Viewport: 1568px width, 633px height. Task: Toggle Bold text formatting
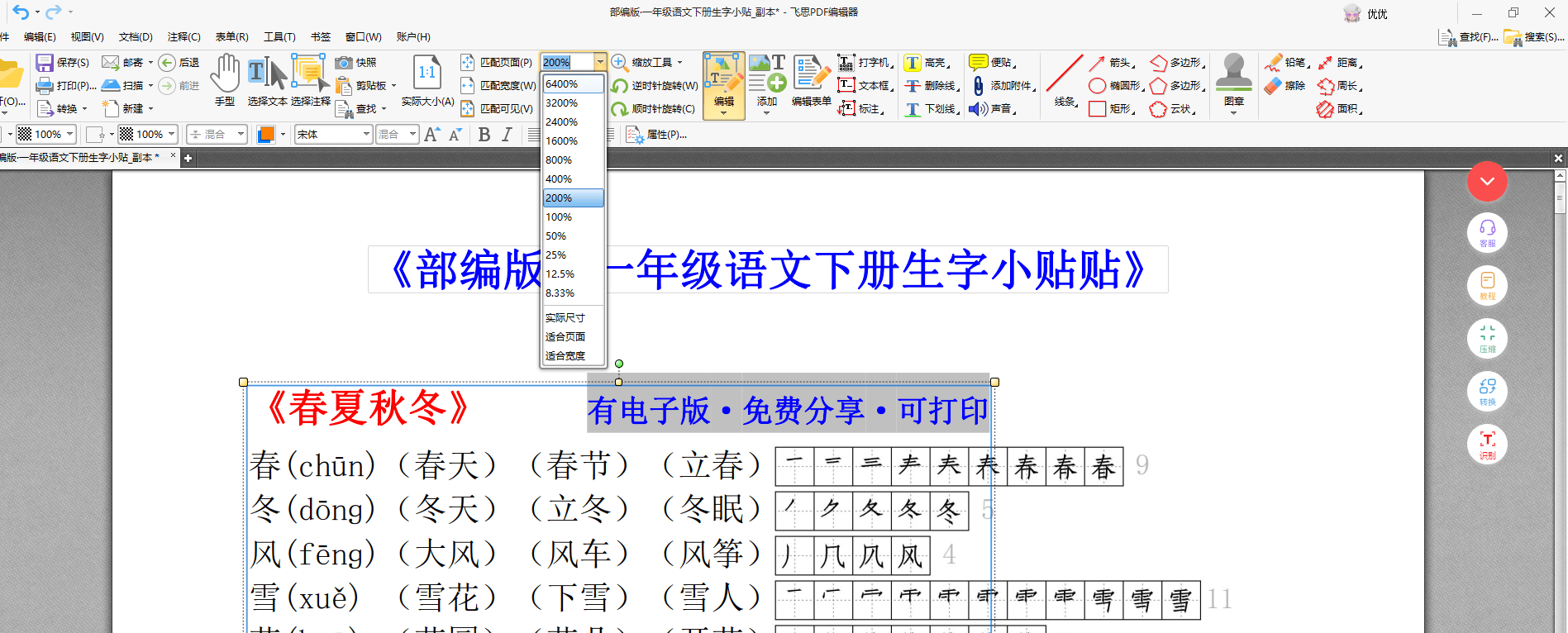click(484, 135)
